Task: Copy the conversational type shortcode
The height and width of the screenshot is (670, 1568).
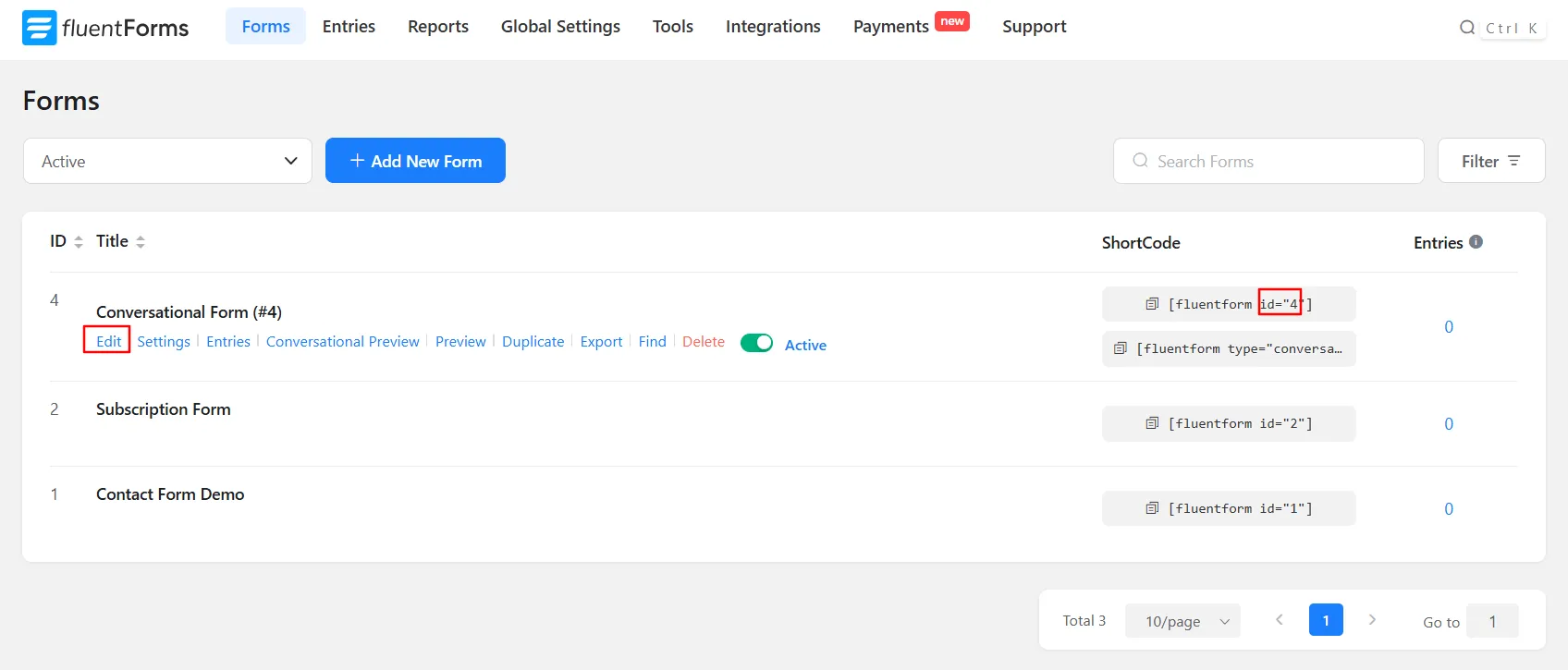Action: coord(1121,348)
